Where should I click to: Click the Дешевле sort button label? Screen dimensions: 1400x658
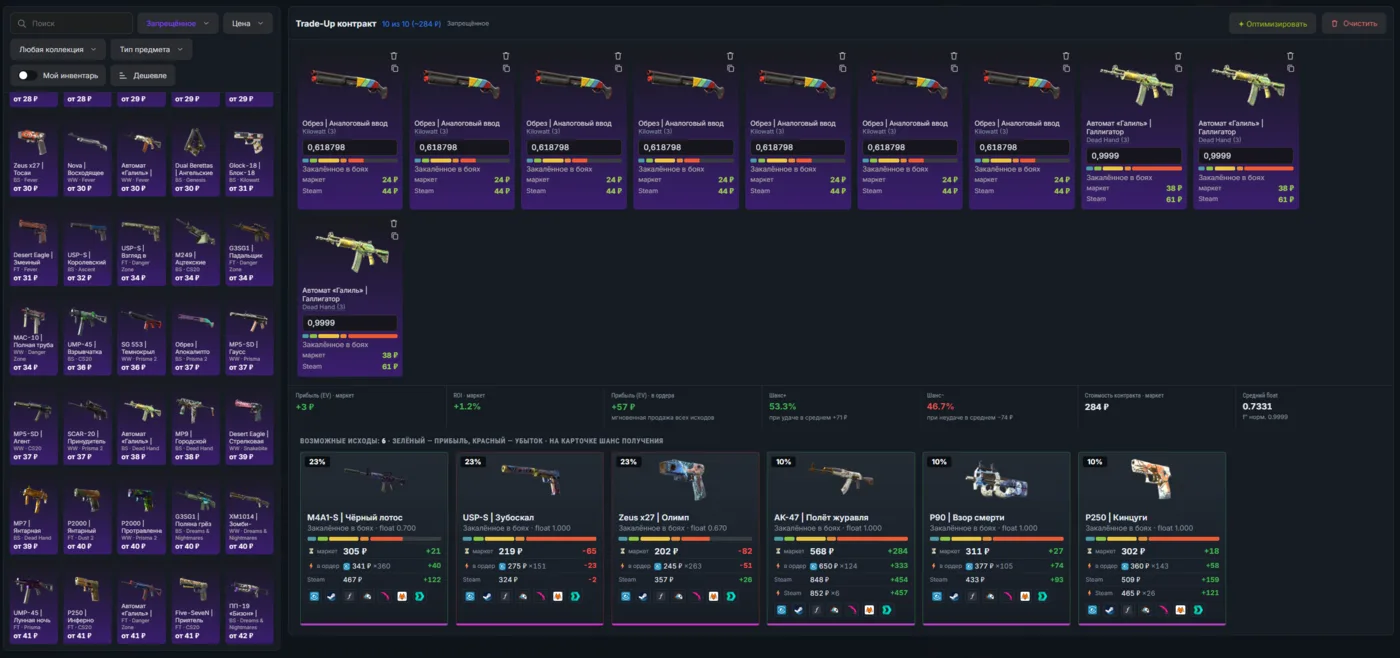point(150,75)
